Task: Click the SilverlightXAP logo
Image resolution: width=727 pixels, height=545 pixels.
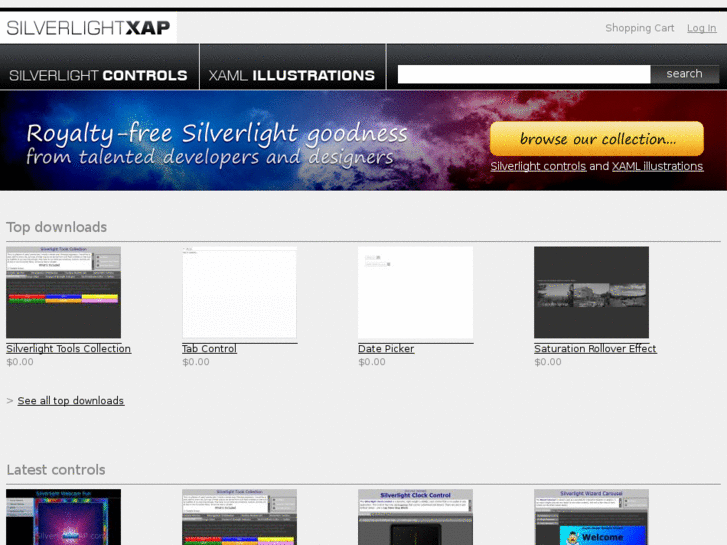Action: [88, 28]
